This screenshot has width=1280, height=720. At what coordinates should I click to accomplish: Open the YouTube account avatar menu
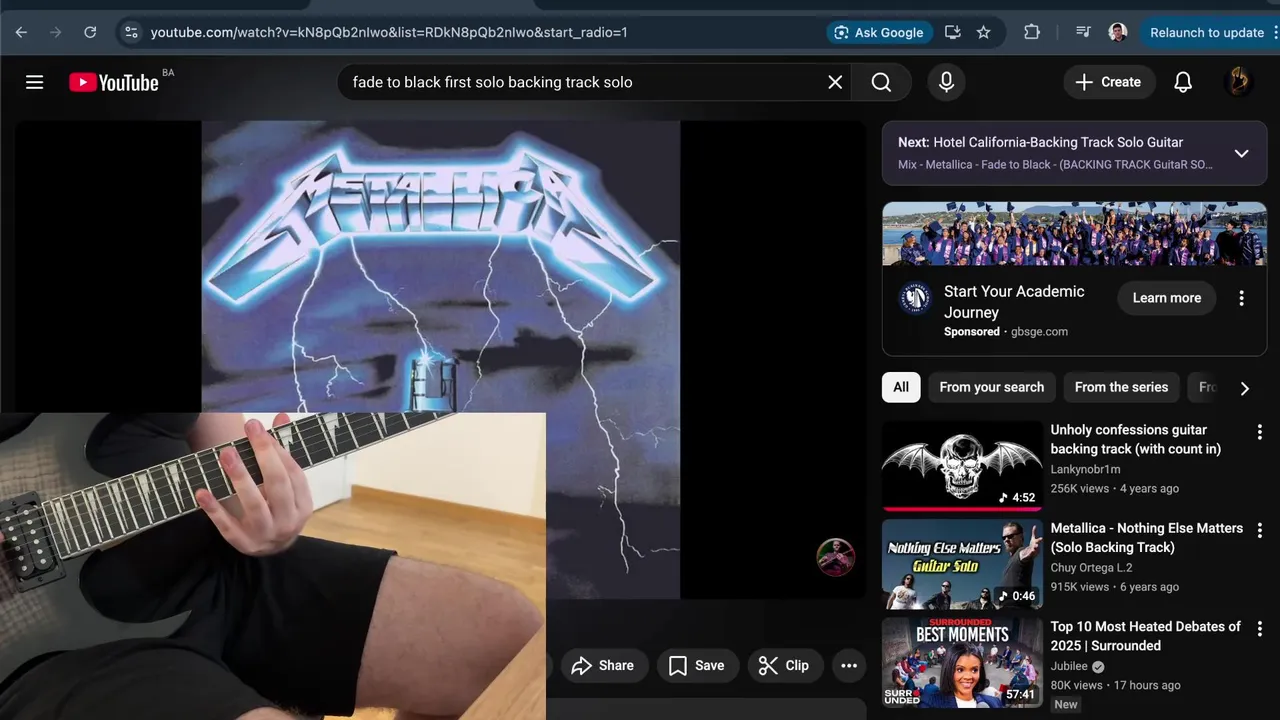pos(1239,82)
